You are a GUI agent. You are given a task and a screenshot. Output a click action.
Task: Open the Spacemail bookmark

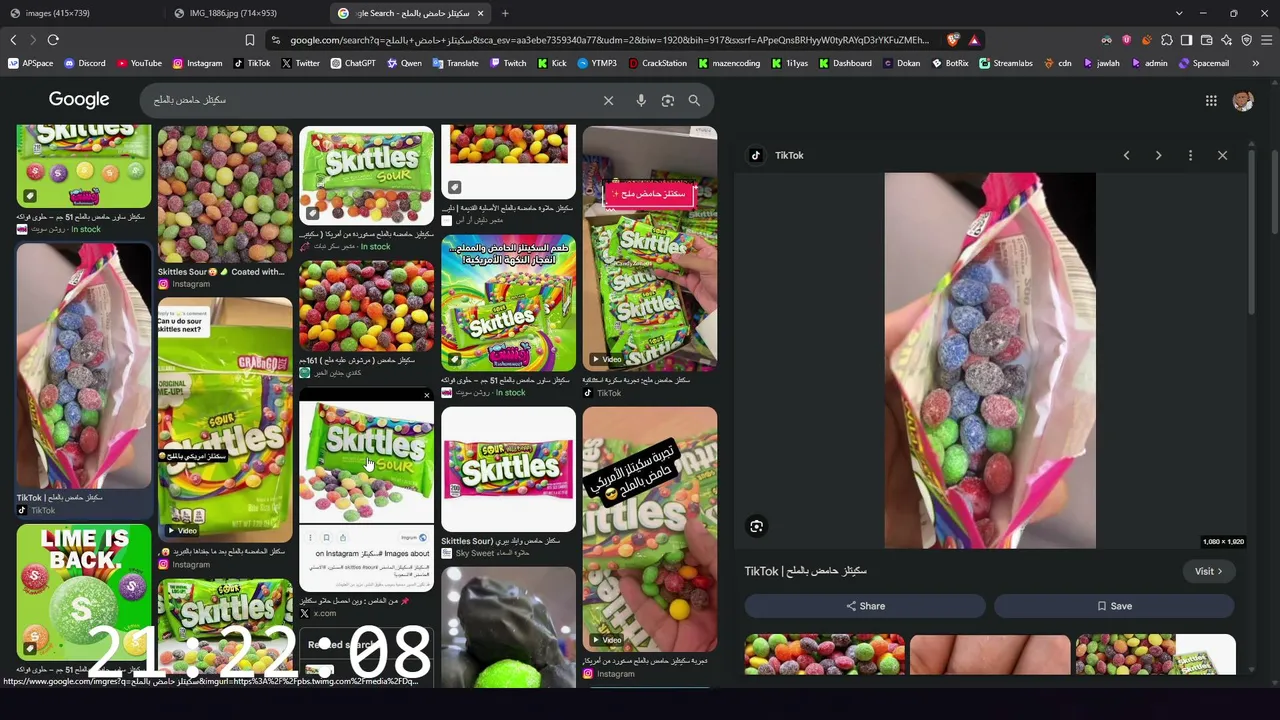[x=1203, y=63]
